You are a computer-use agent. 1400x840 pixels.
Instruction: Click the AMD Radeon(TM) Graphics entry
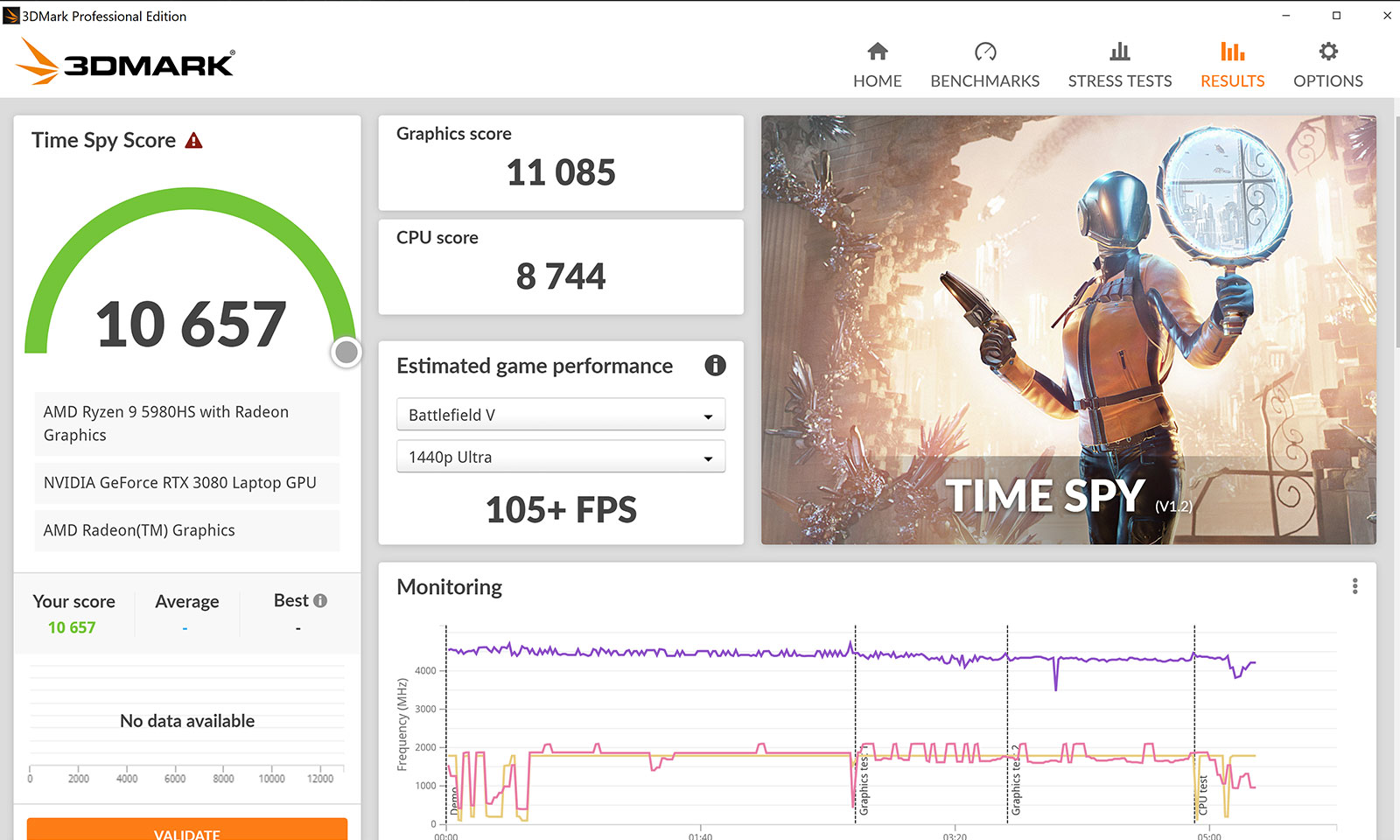187,530
